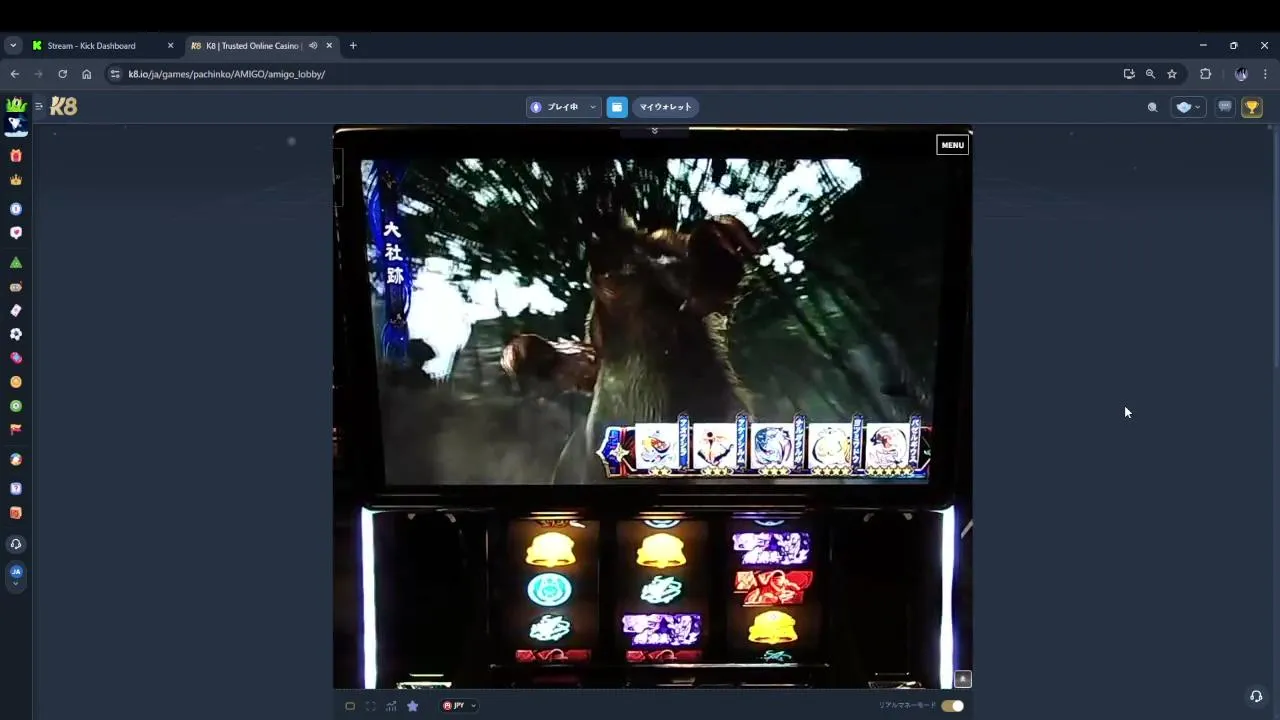Go back with browser back arrow
Viewport: 1280px width, 720px height.
(x=14, y=74)
